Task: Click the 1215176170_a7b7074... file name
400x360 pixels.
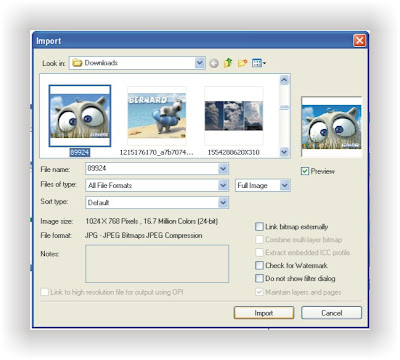Action: point(156,152)
